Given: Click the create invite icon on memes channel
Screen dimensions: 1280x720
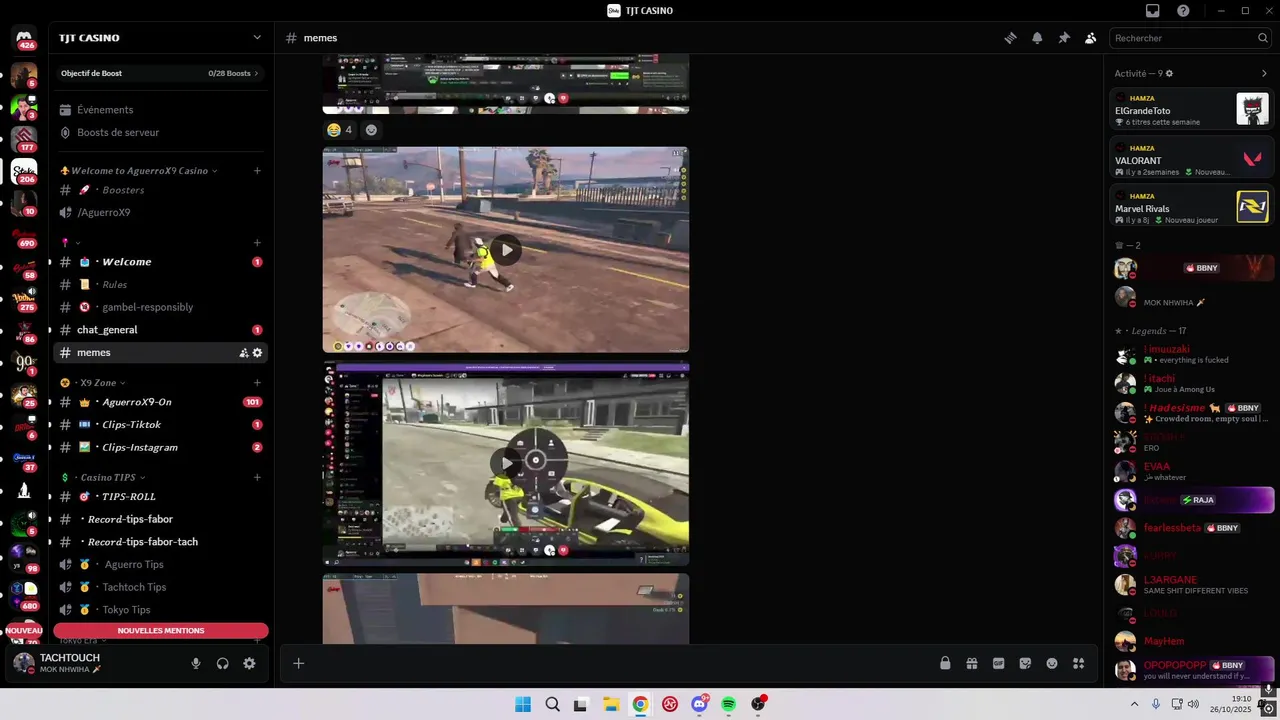Looking at the screenshot, I should click(244, 353).
